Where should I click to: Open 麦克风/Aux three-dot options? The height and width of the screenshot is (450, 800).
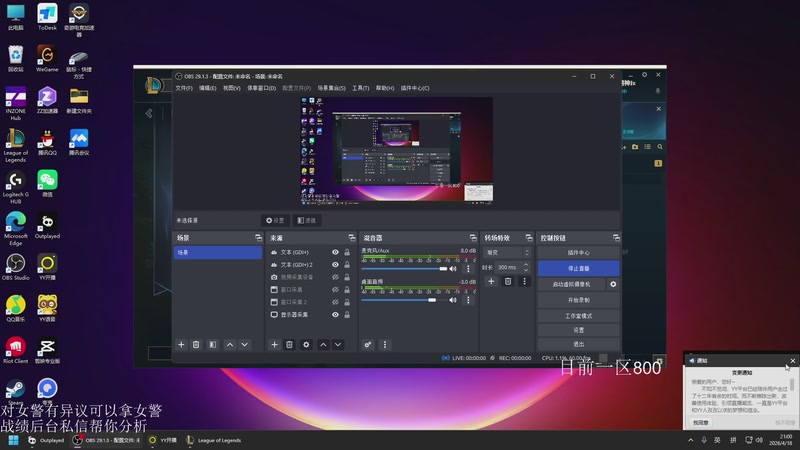click(x=468, y=268)
